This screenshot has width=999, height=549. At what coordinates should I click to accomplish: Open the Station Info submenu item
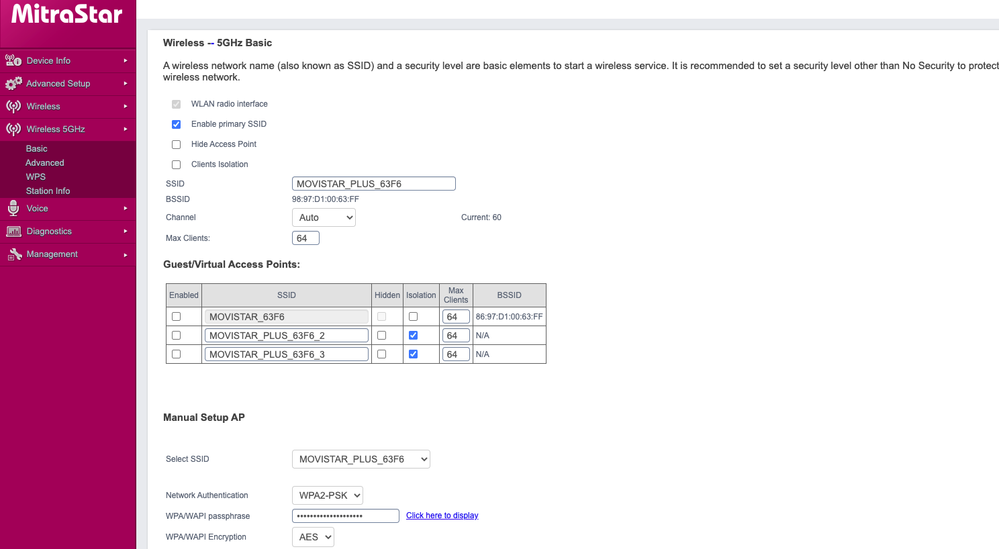(x=48, y=190)
